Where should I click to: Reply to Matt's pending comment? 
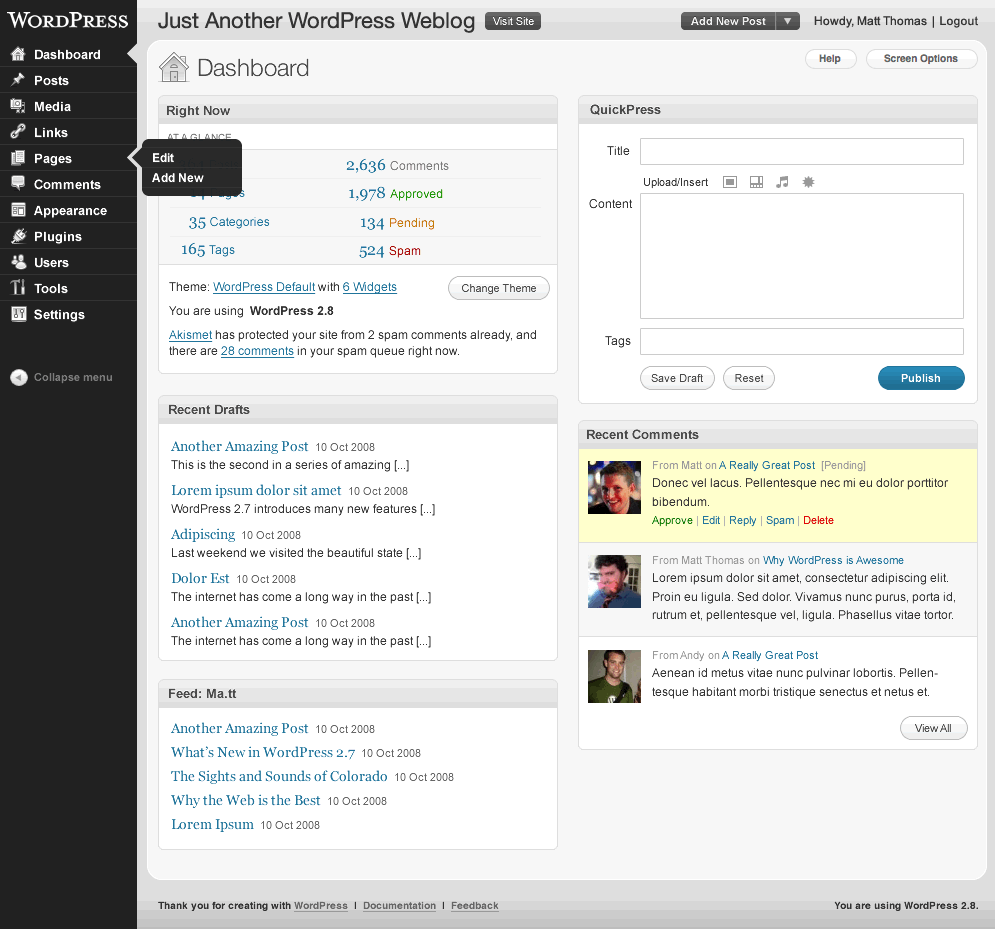pyautogui.click(x=742, y=520)
